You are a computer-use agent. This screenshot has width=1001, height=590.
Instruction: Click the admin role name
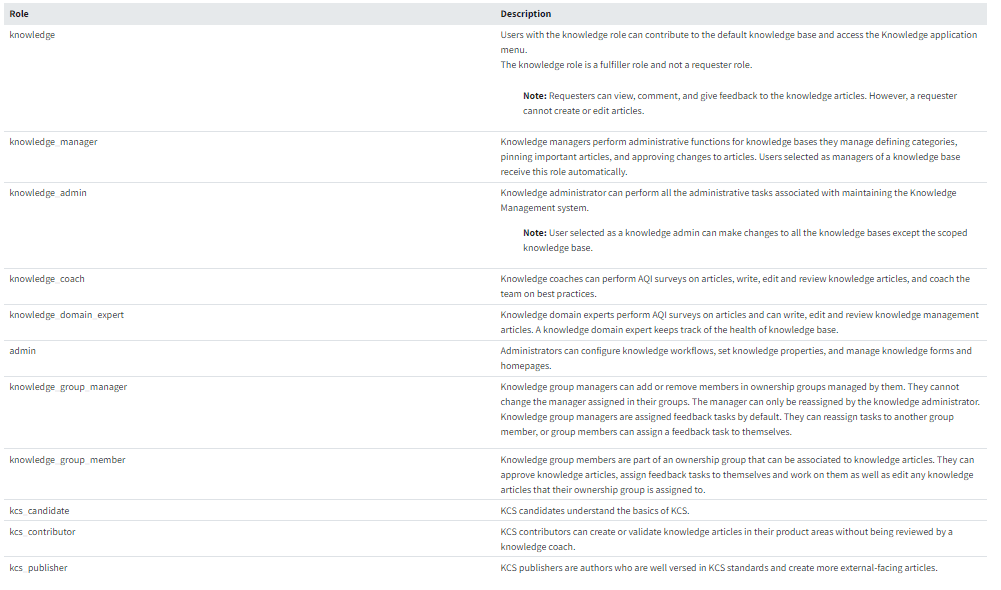click(x=23, y=351)
